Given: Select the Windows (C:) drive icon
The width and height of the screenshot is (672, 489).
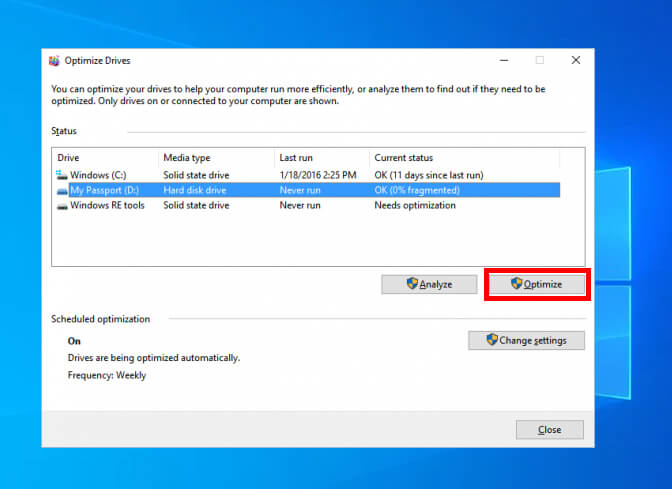Looking at the screenshot, I should (62, 175).
